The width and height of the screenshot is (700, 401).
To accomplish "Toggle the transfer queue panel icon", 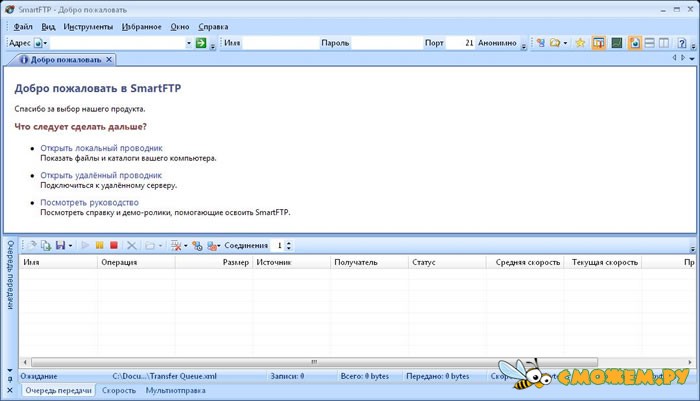I will (598, 43).
